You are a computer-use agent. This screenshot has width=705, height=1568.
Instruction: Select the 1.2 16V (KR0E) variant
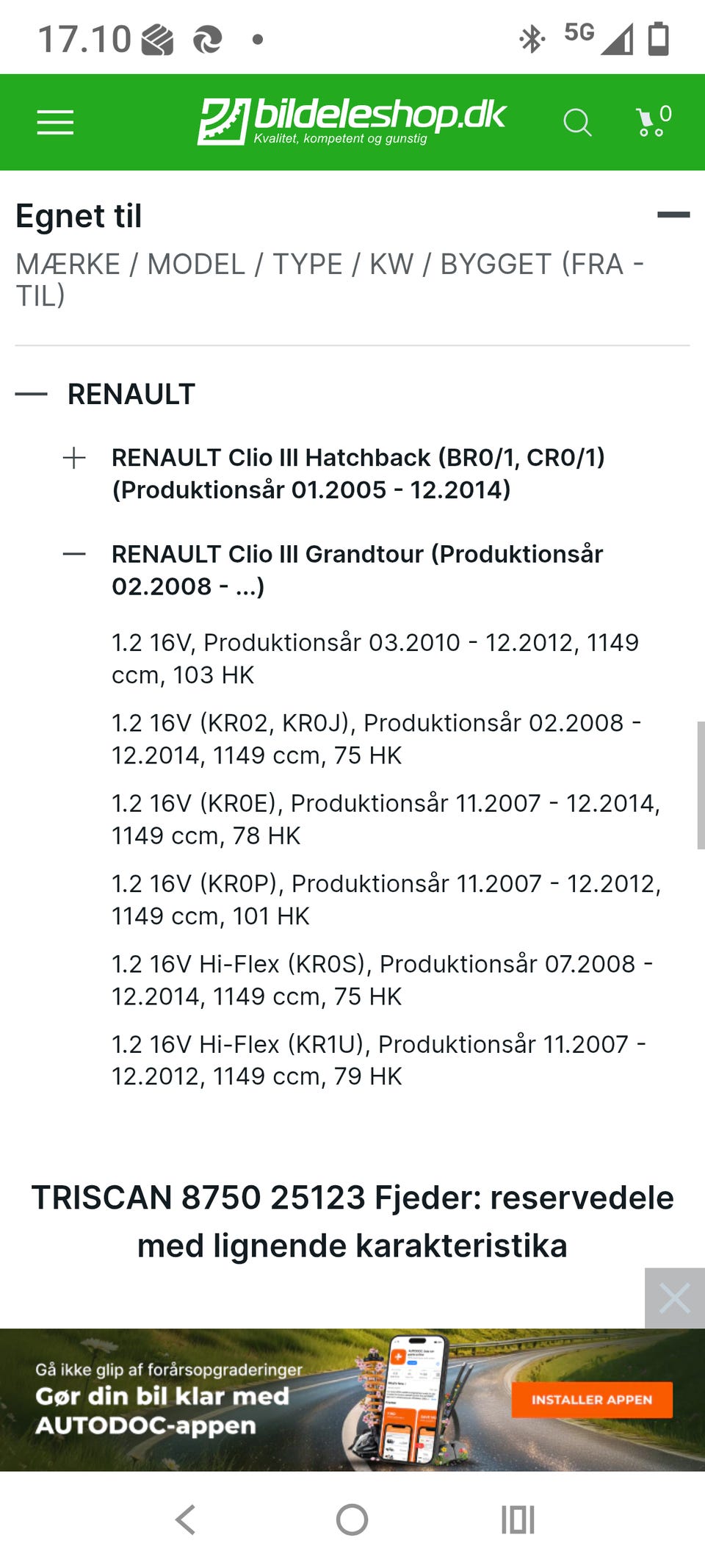point(385,819)
